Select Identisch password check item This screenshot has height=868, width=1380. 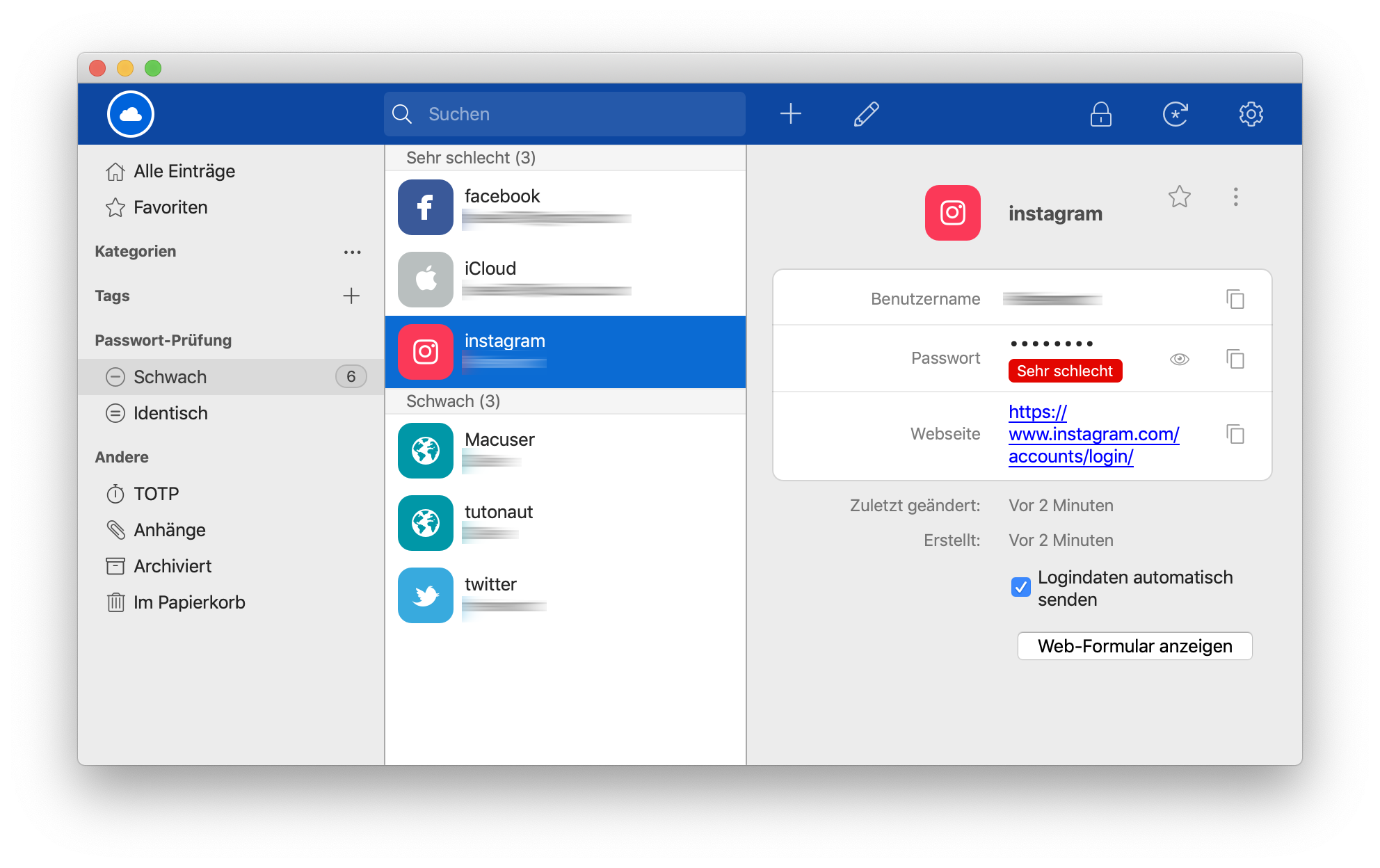(230, 413)
